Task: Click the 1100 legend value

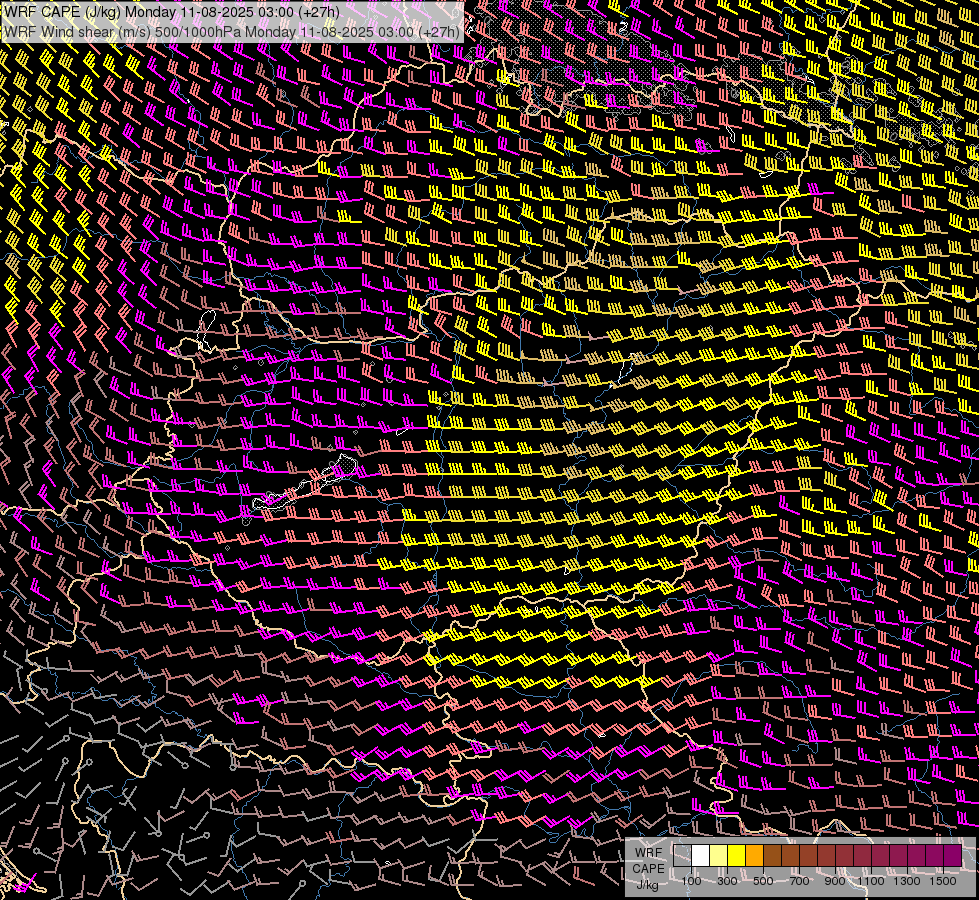Action: click(871, 881)
